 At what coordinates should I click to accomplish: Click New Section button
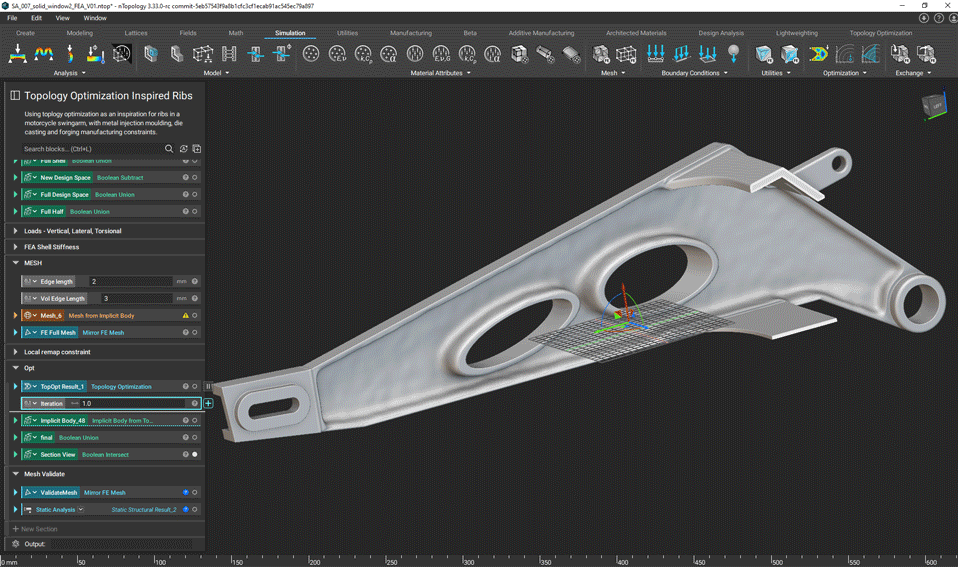pyautogui.click(x=35, y=528)
